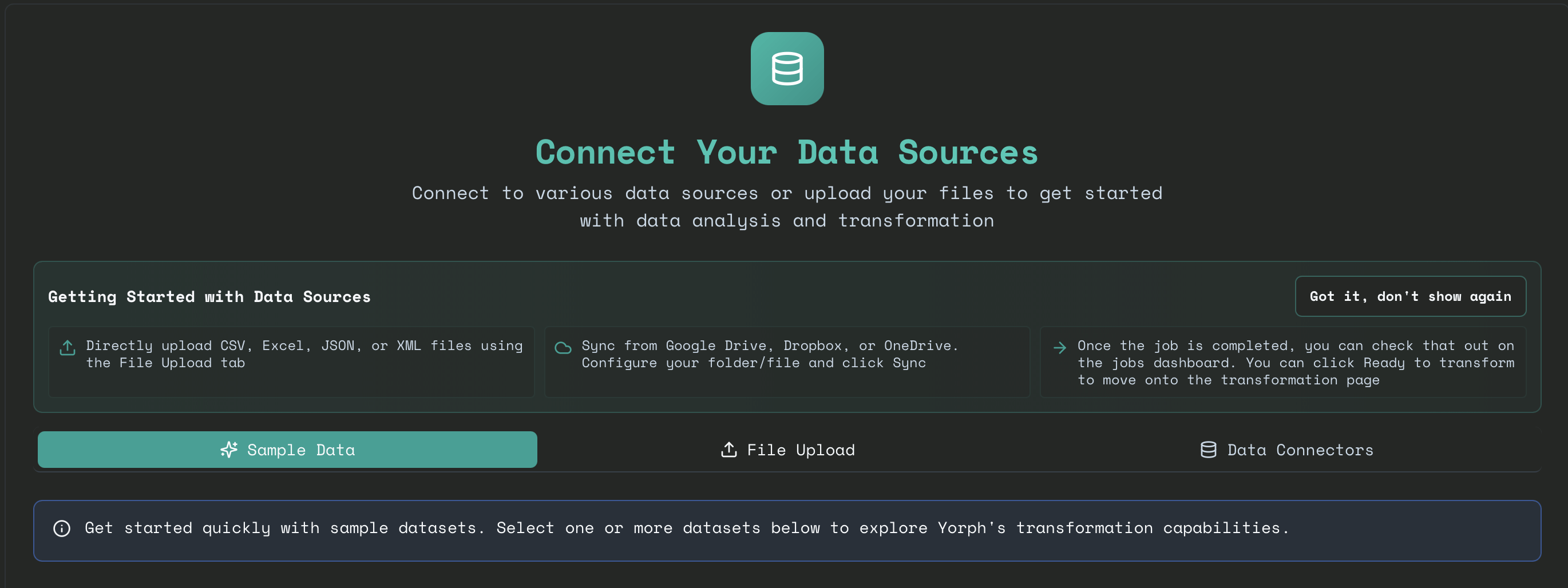Click the sparkle icon on Sample Data tab
This screenshot has width=1568, height=588.
click(x=229, y=450)
